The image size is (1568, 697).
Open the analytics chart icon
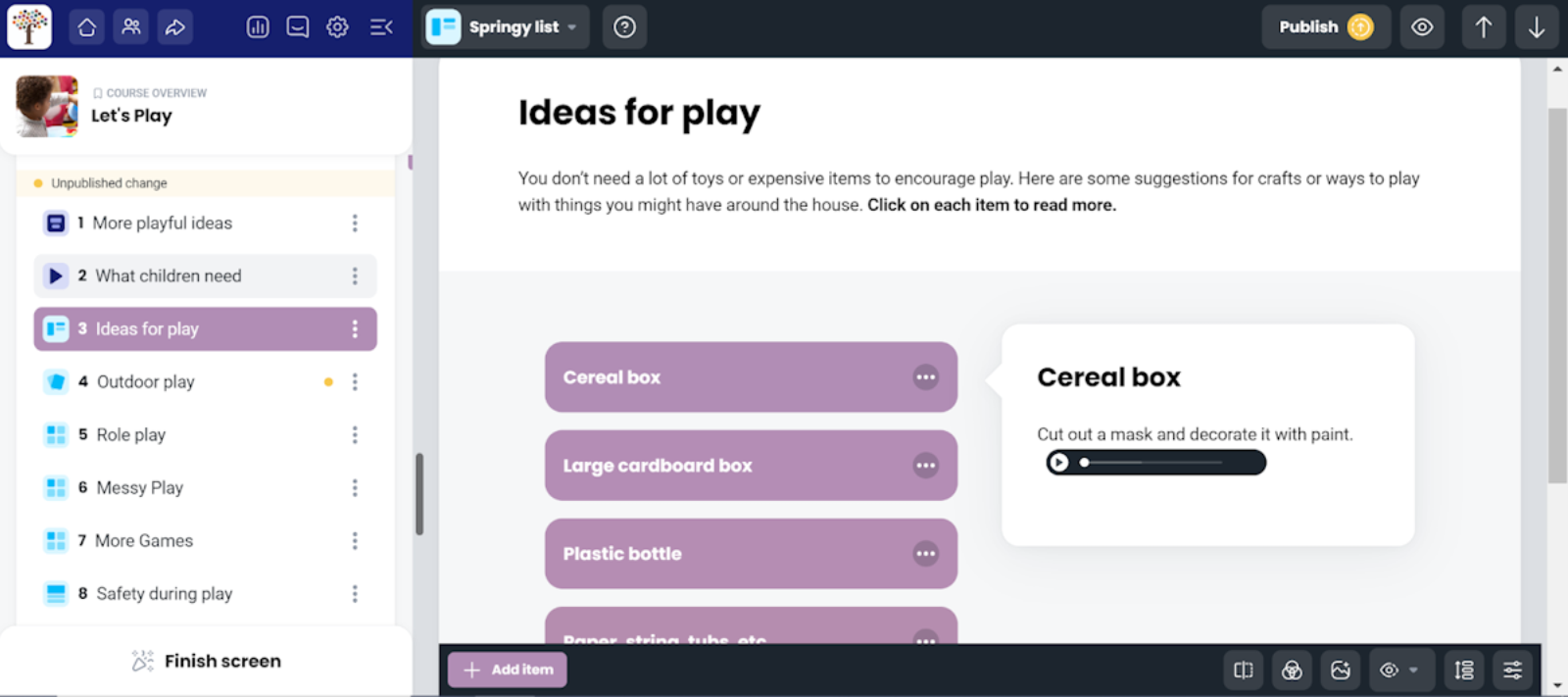coord(258,27)
